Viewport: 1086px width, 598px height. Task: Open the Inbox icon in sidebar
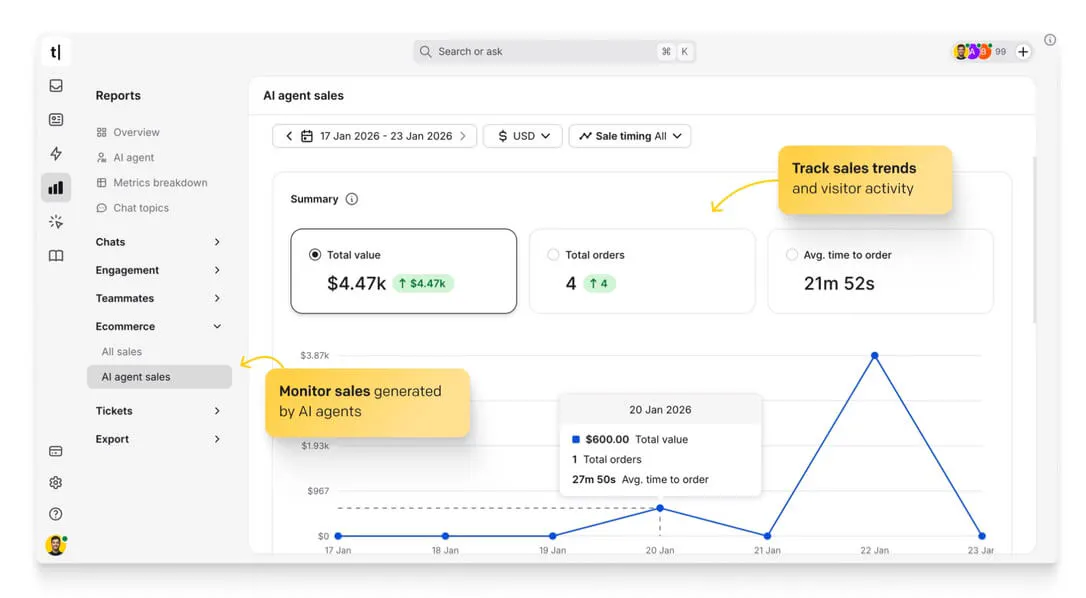[56, 85]
